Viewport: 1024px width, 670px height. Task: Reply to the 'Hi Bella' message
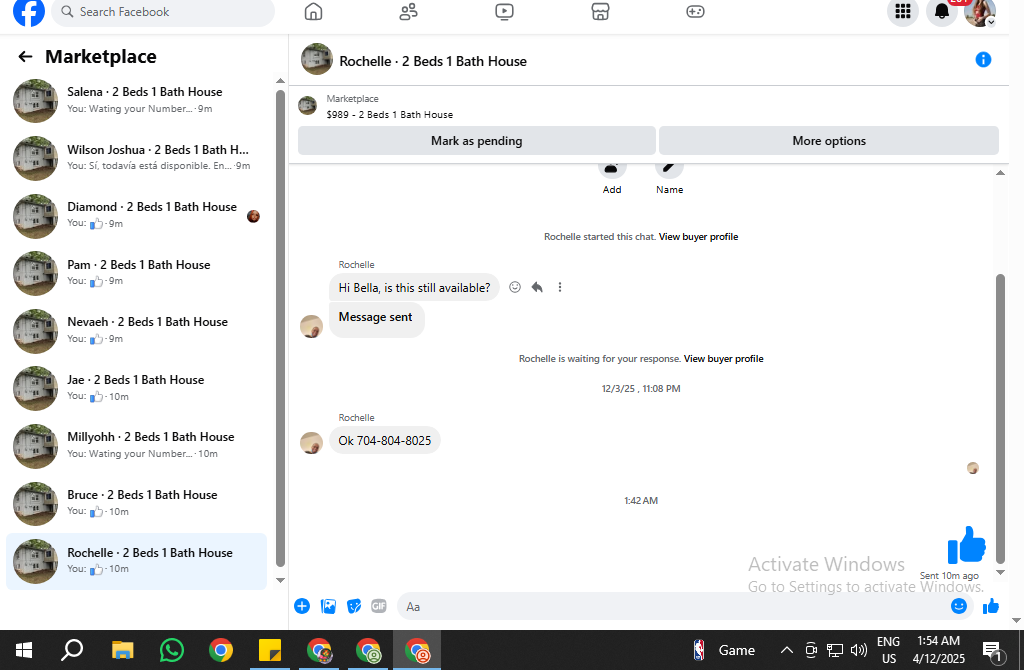tap(537, 287)
